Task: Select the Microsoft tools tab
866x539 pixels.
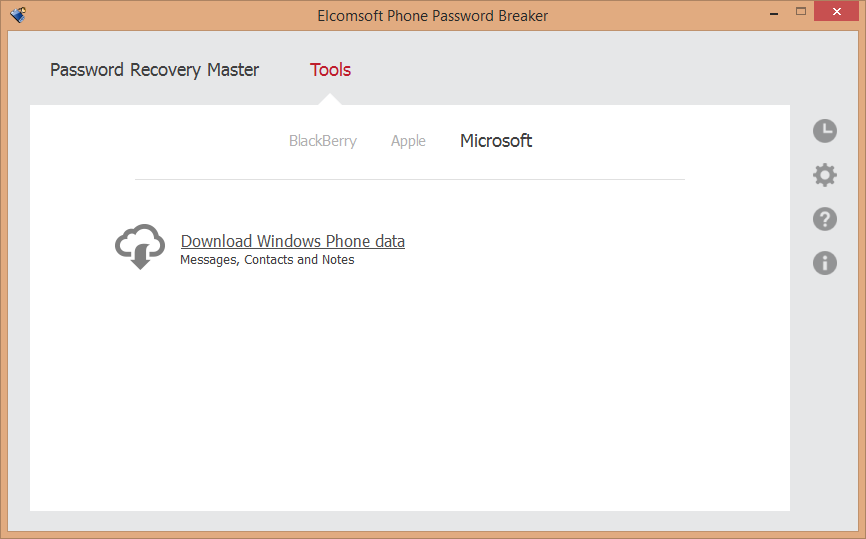Action: pyautogui.click(x=496, y=141)
